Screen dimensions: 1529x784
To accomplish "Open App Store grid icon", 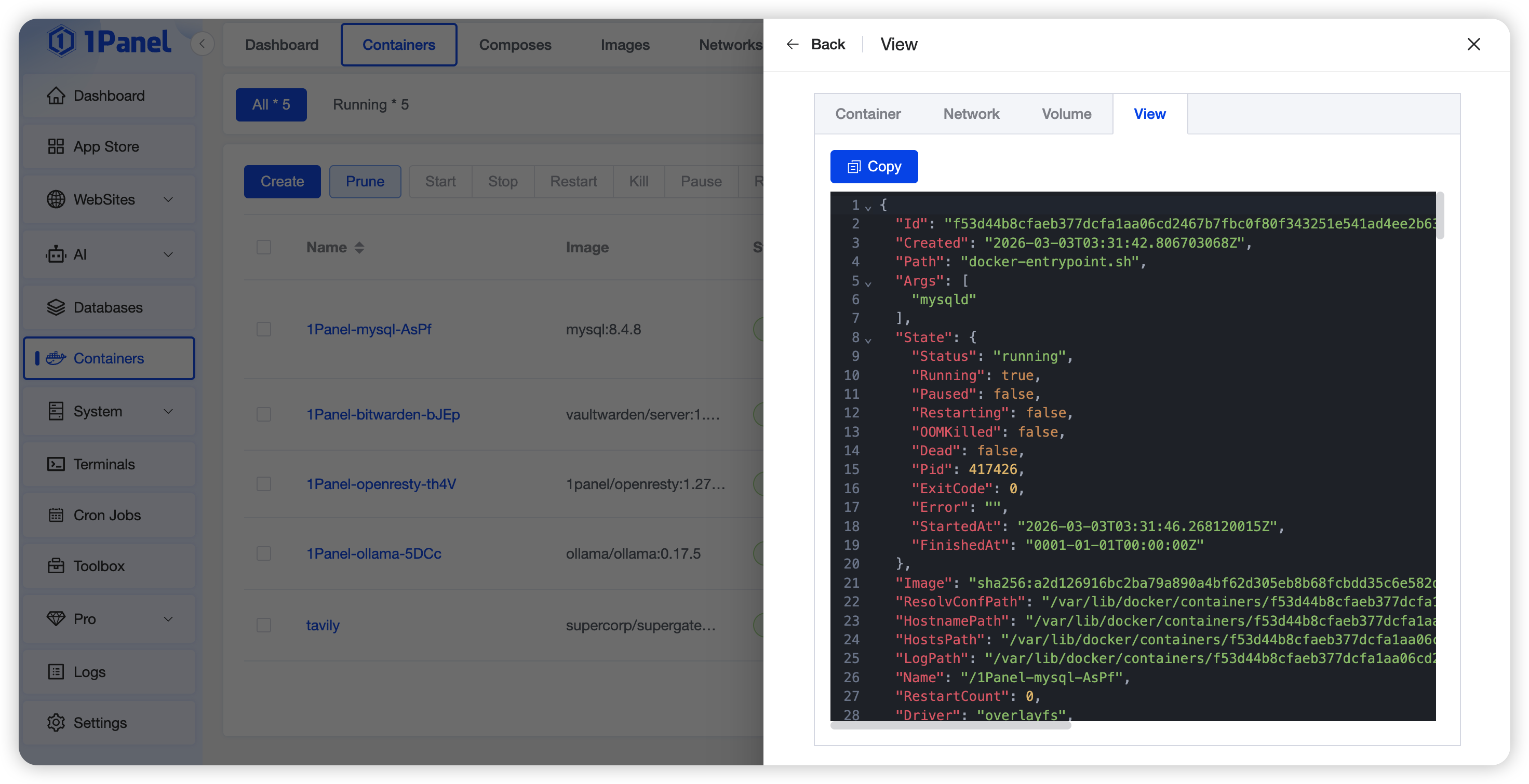I will [x=56, y=146].
